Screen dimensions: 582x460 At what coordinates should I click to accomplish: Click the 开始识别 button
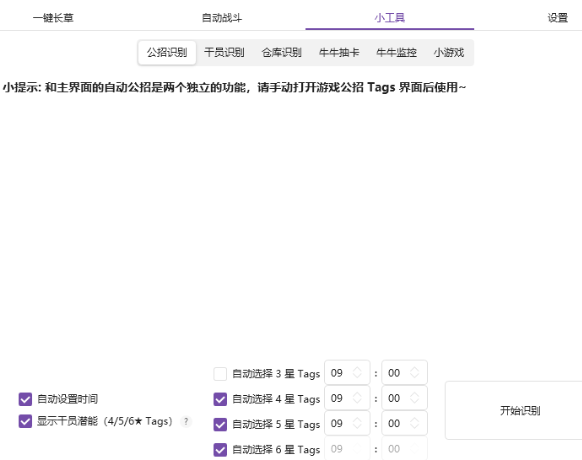coord(520,410)
